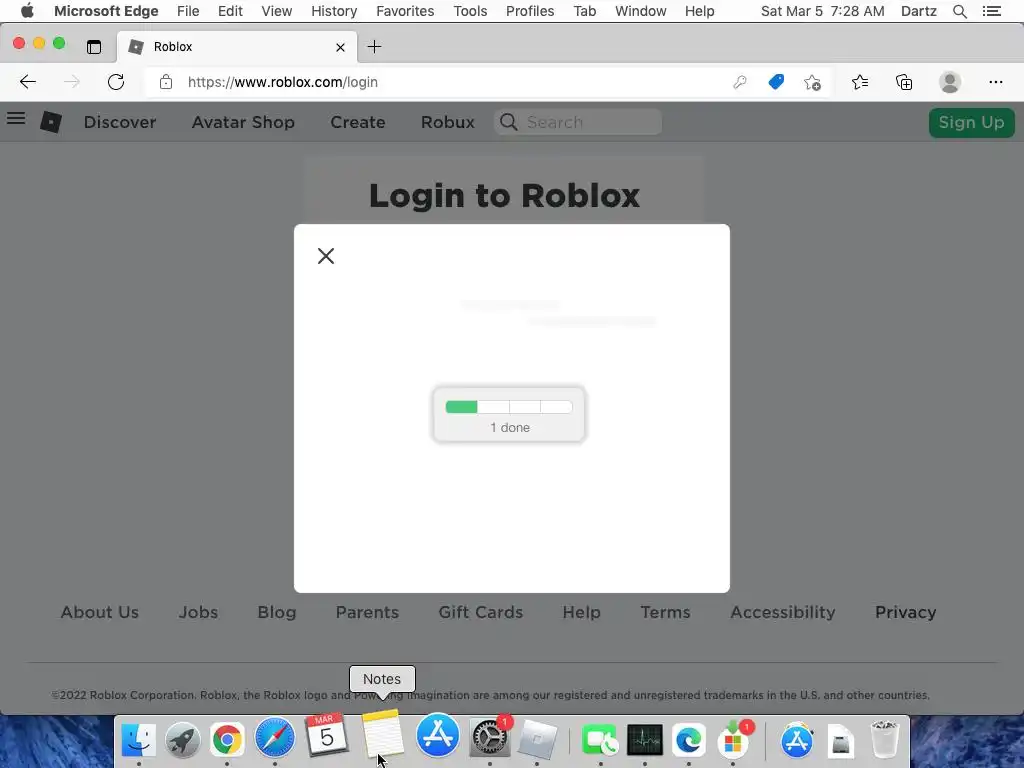Open Edge settings and more ellipsis
This screenshot has width=1024, height=768.
point(995,82)
